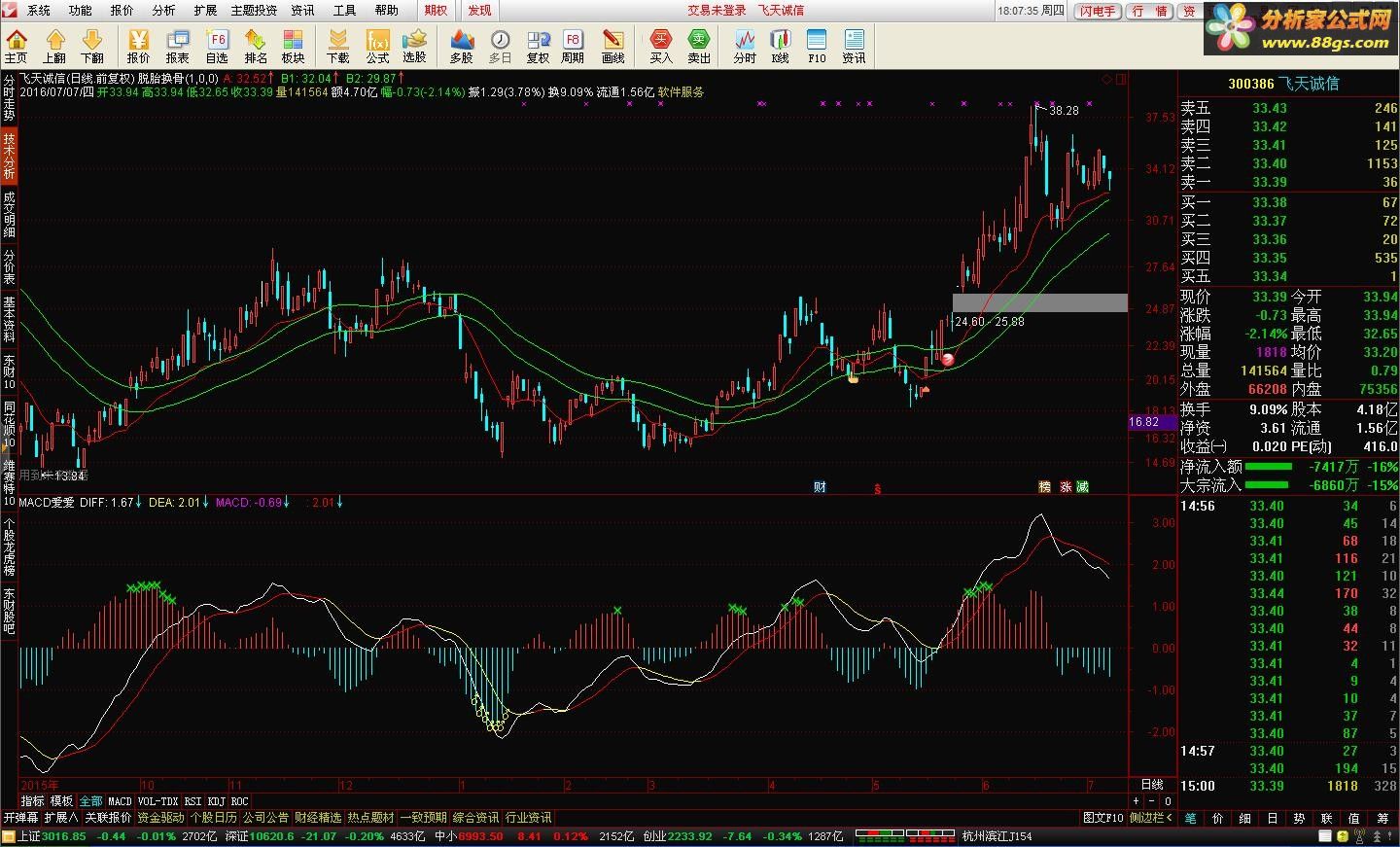Click the 发现 discover button
The height and width of the screenshot is (847, 1400).
[x=479, y=10]
